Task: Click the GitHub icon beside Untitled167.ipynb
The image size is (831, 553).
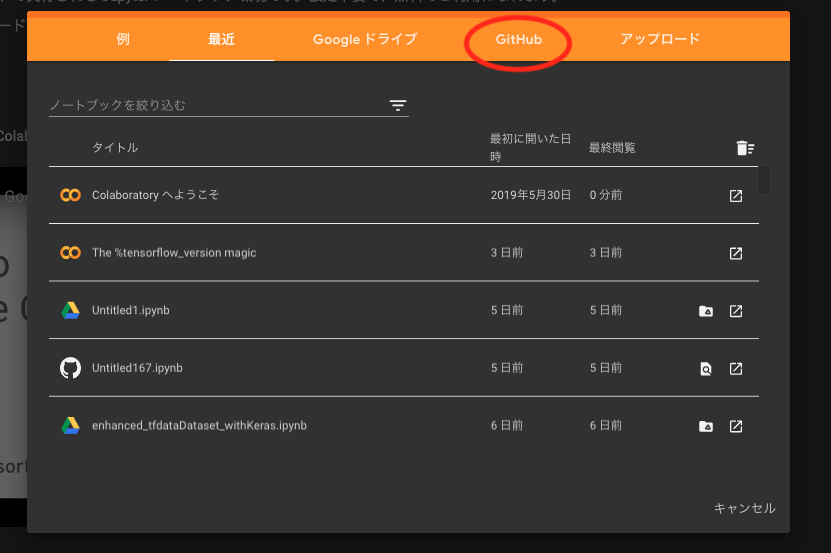Action: [70, 368]
